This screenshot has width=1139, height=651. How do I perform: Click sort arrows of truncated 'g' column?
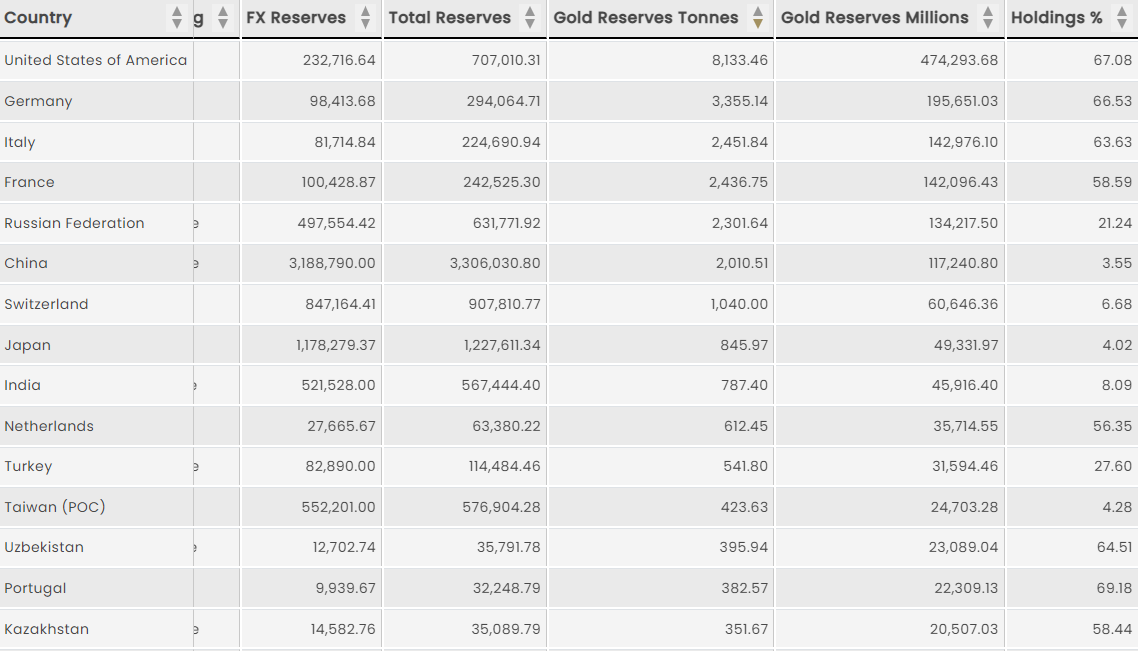tap(223, 17)
